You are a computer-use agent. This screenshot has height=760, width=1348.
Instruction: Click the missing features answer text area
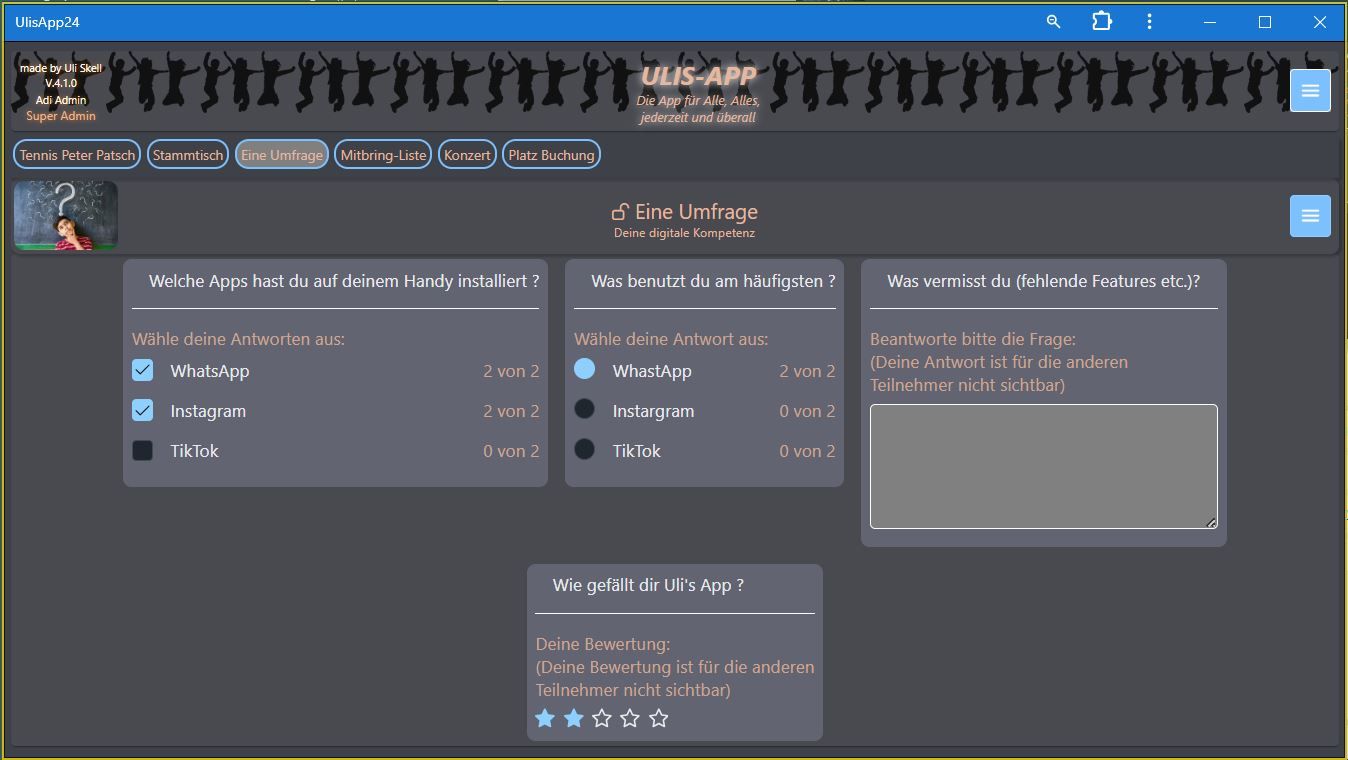tap(1043, 466)
